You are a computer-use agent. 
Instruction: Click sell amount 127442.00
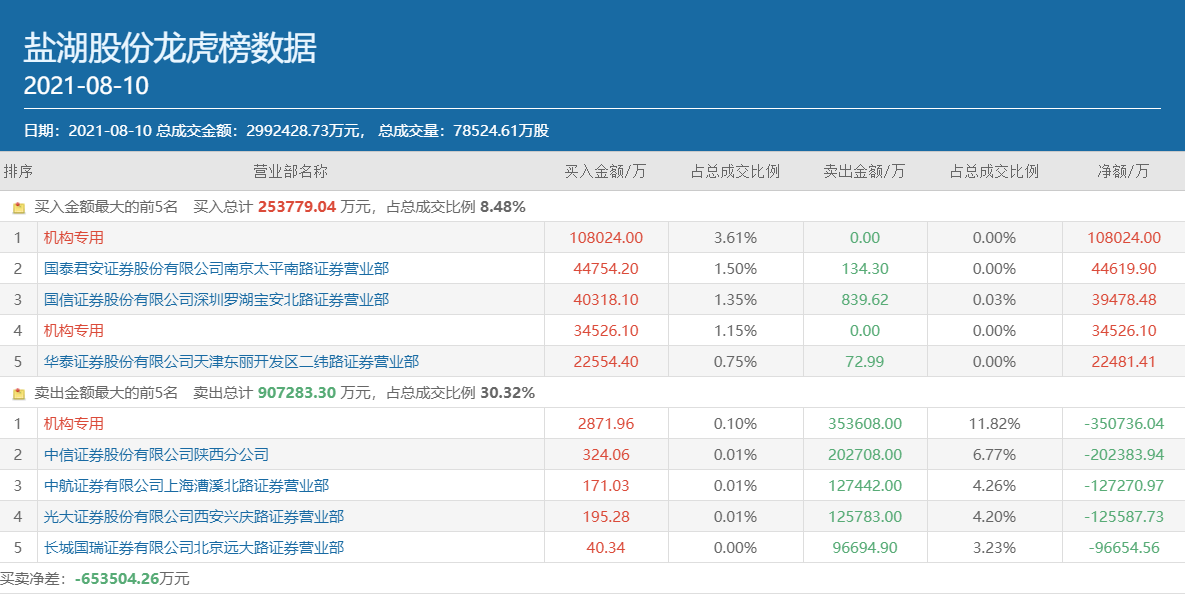coord(865,485)
